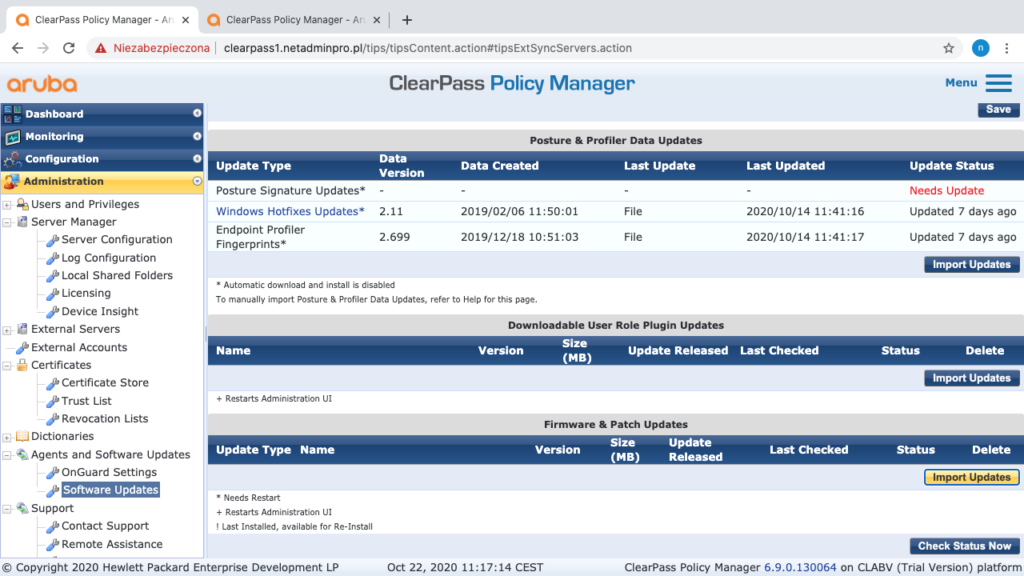Click the browser address bar URL

pos(428,48)
